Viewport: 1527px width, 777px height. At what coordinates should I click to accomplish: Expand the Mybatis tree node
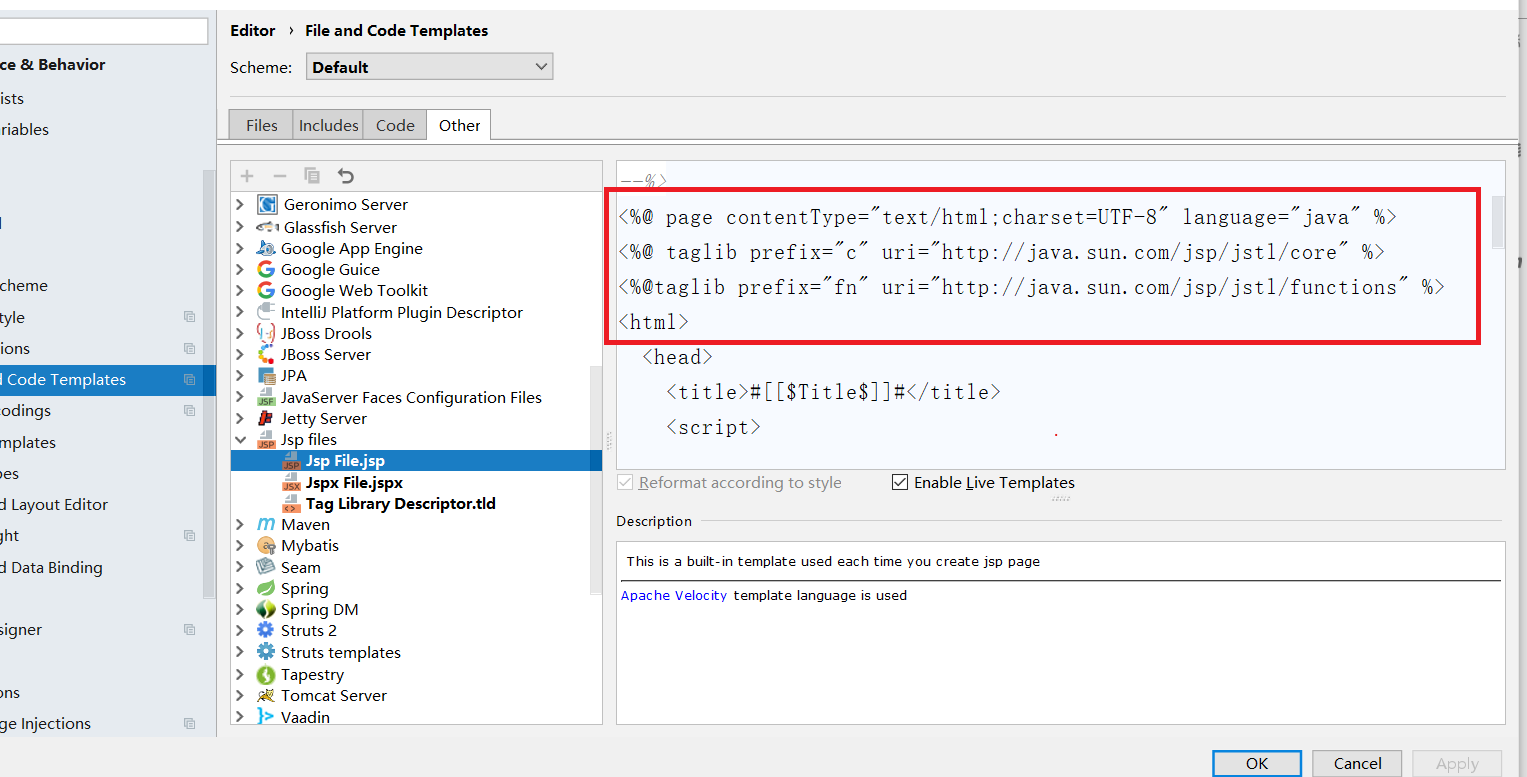(x=240, y=546)
